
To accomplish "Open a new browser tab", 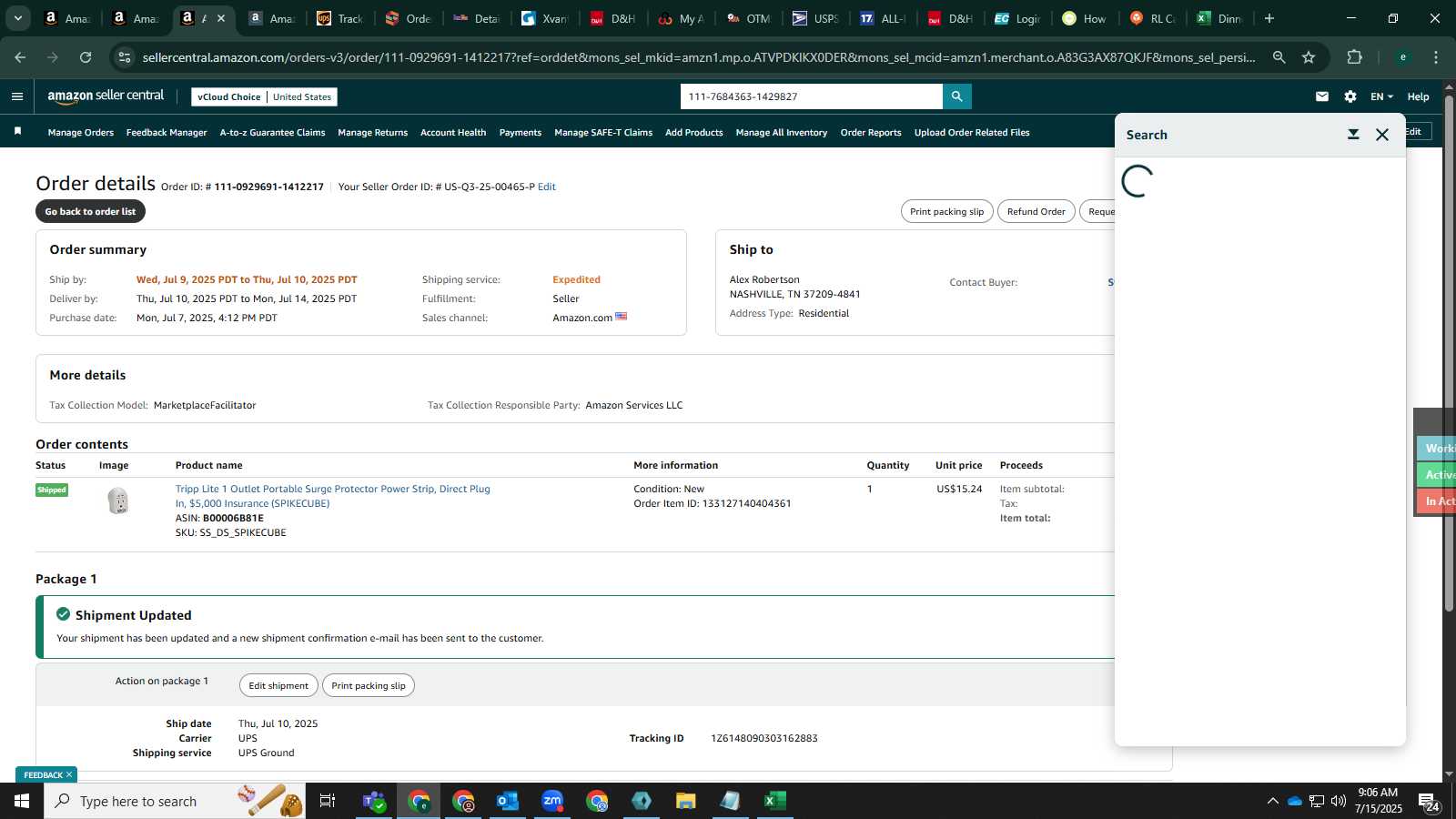I will tap(1269, 18).
